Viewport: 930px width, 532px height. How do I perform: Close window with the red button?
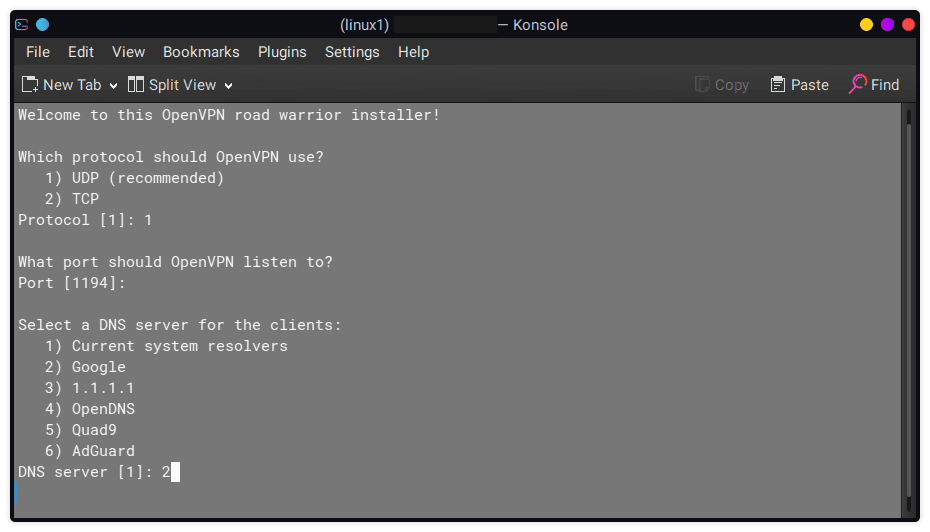coord(908,24)
